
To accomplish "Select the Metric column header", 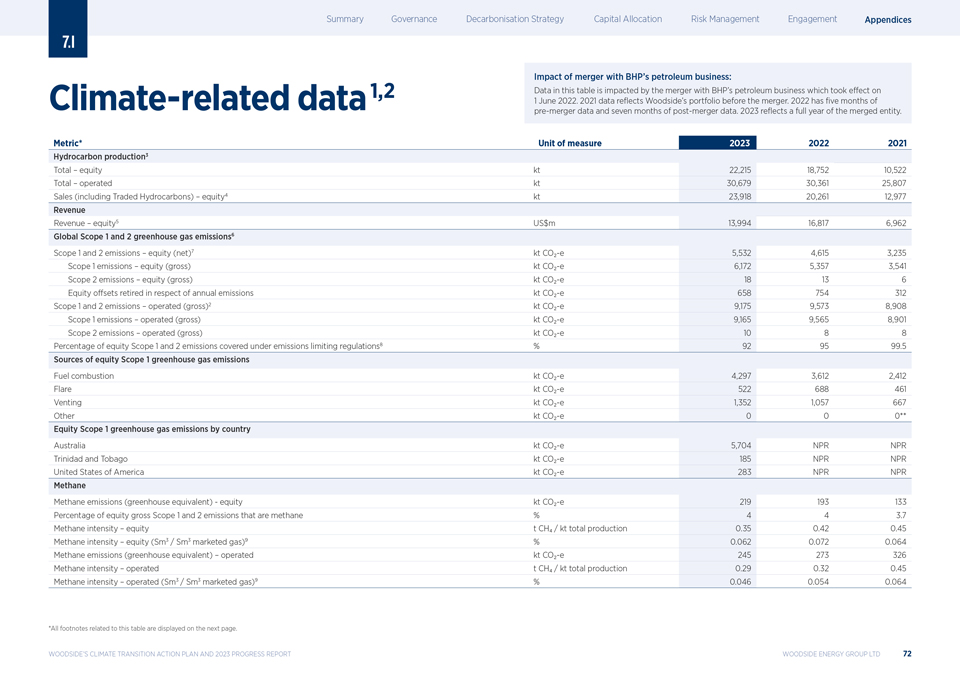I will pyautogui.click(x=70, y=143).
